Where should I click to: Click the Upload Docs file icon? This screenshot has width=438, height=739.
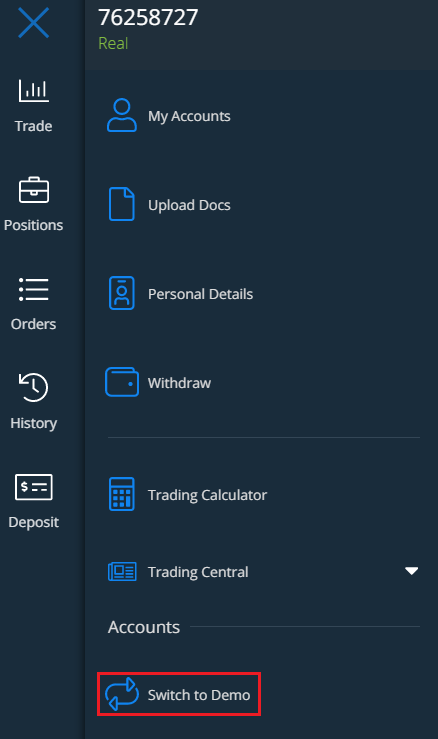(122, 204)
